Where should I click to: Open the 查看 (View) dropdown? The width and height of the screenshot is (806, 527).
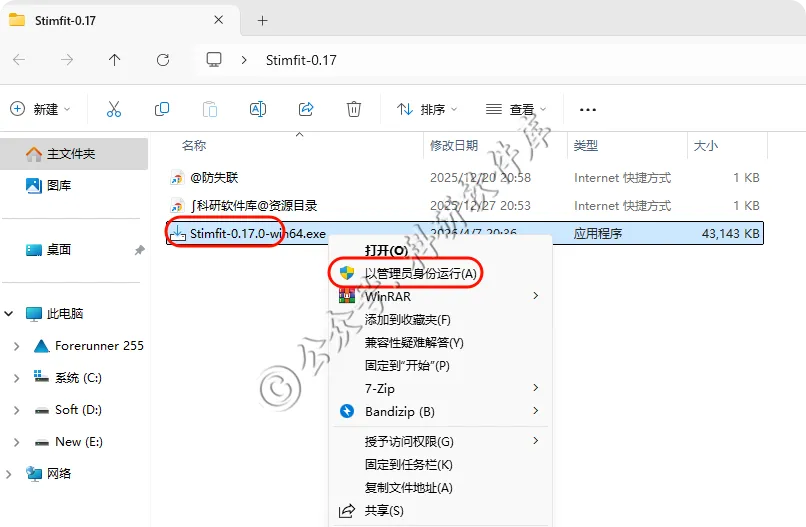[x=516, y=109]
